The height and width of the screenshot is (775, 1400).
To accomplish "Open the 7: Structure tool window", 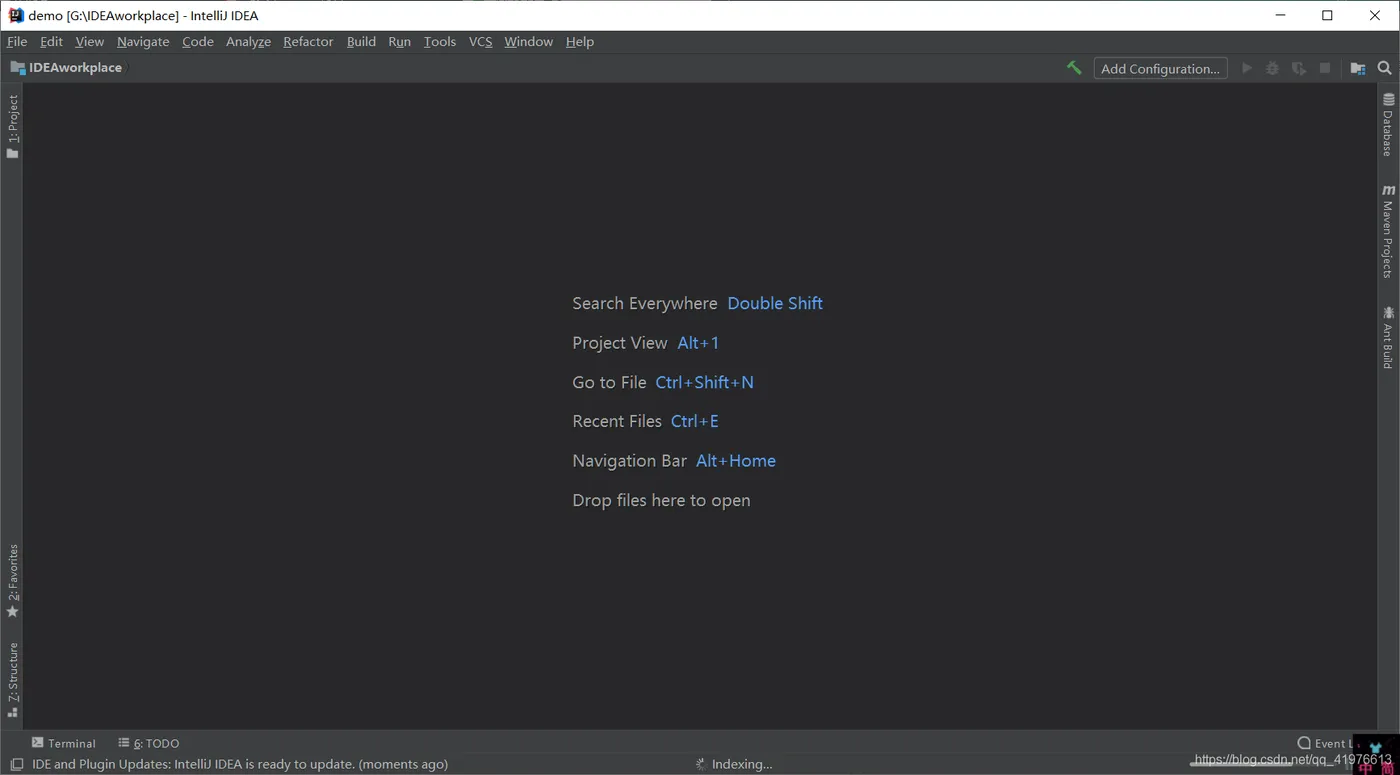I will point(13,680).
